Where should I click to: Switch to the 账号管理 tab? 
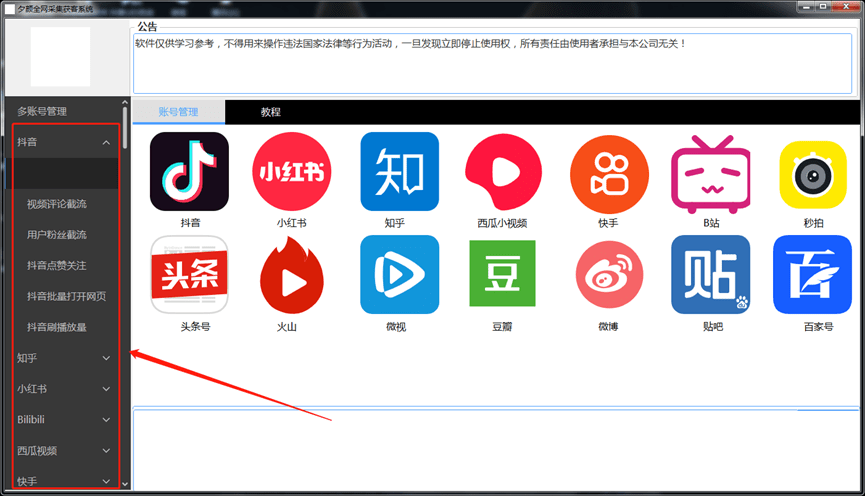pyautogui.click(x=178, y=112)
